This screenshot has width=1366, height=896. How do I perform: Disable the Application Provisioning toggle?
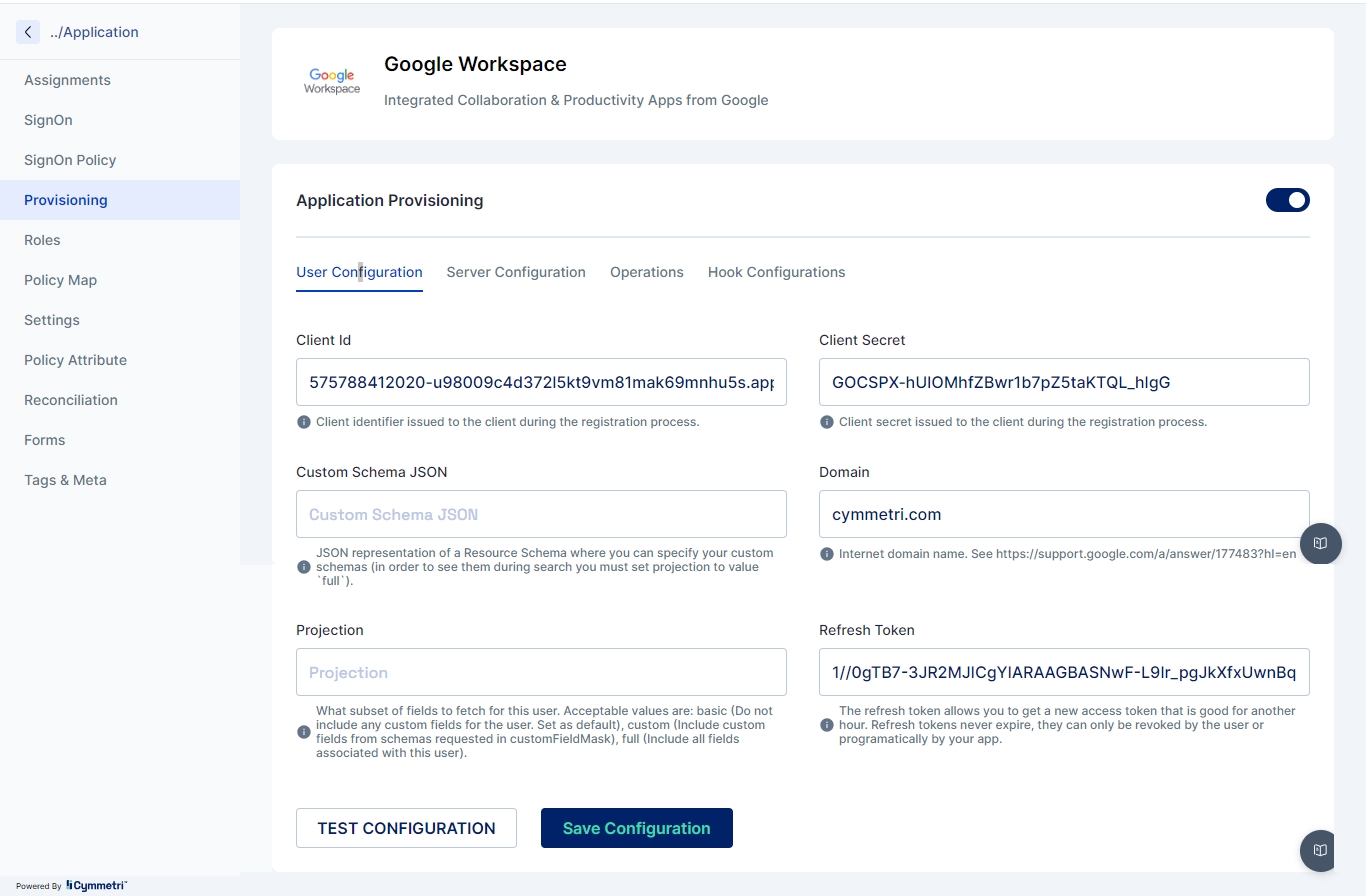tap(1288, 200)
